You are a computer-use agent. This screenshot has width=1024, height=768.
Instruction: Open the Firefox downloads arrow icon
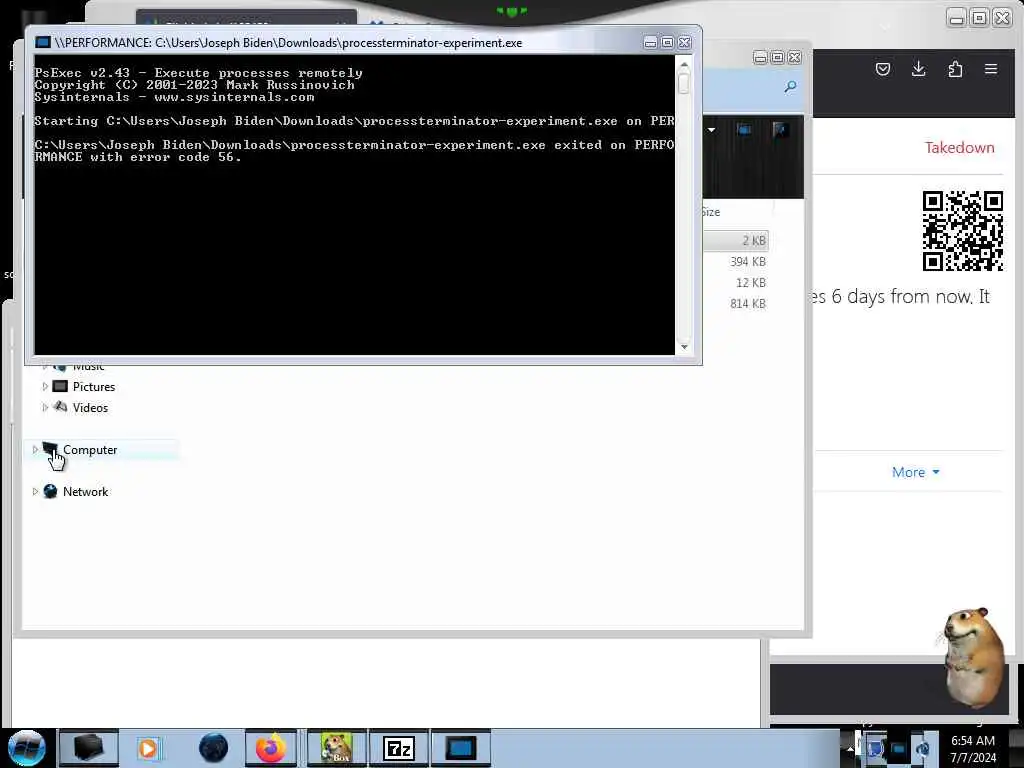(919, 69)
